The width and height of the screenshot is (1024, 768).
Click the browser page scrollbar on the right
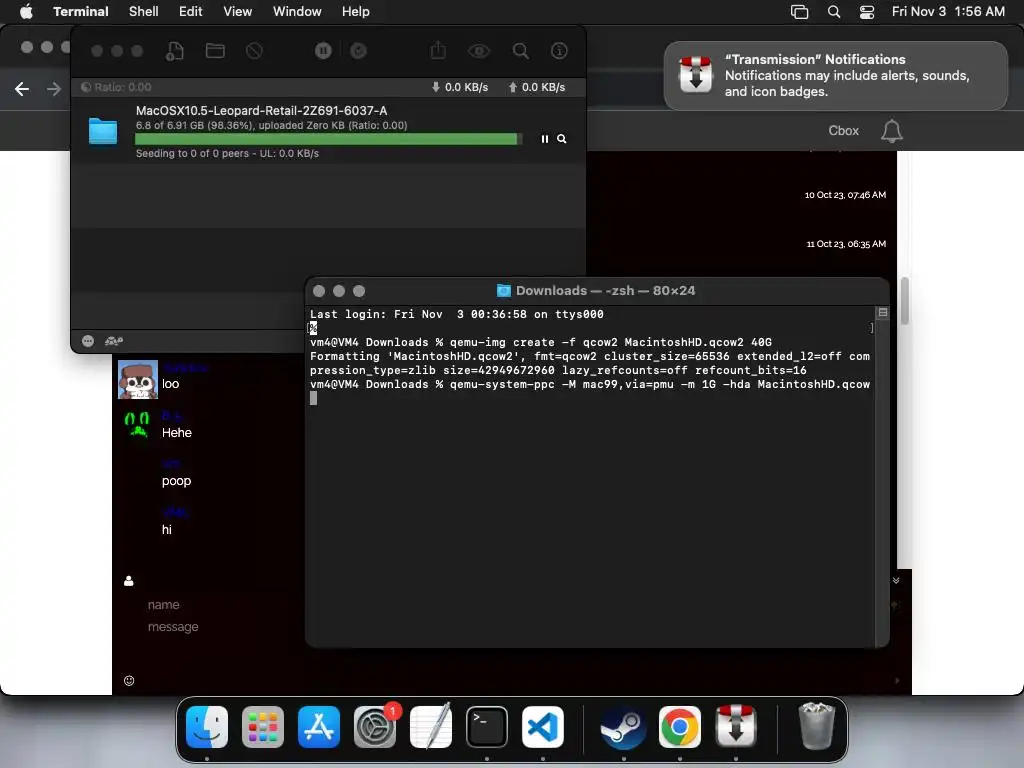pyautogui.click(x=904, y=300)
